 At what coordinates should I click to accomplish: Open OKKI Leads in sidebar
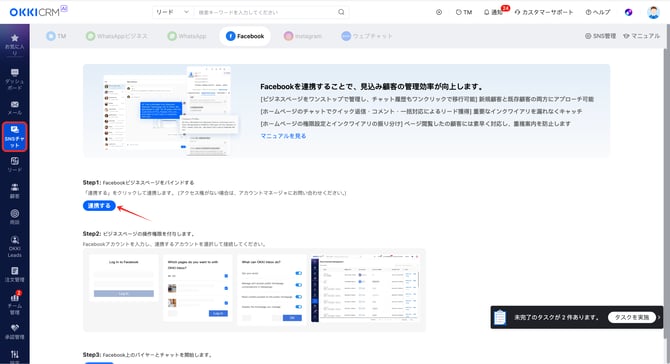[x=15, y=247]
